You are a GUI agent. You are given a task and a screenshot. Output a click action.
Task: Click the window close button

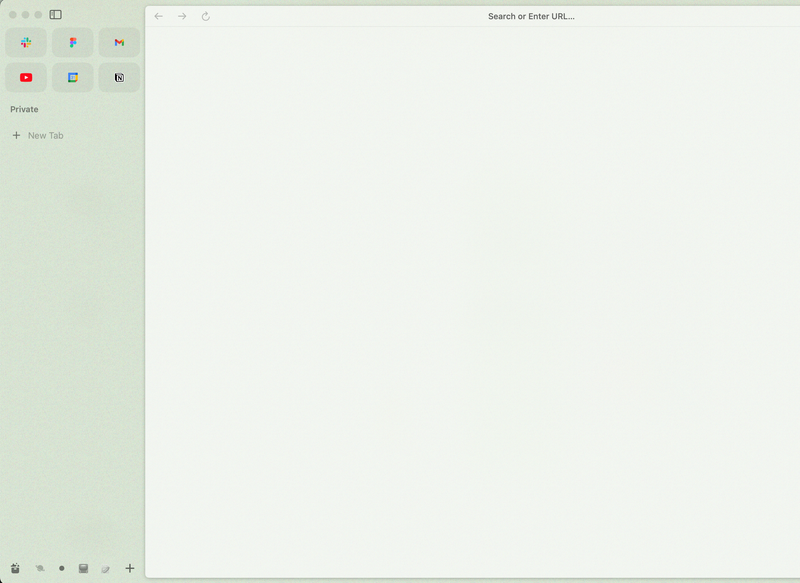tap(13, 15)
